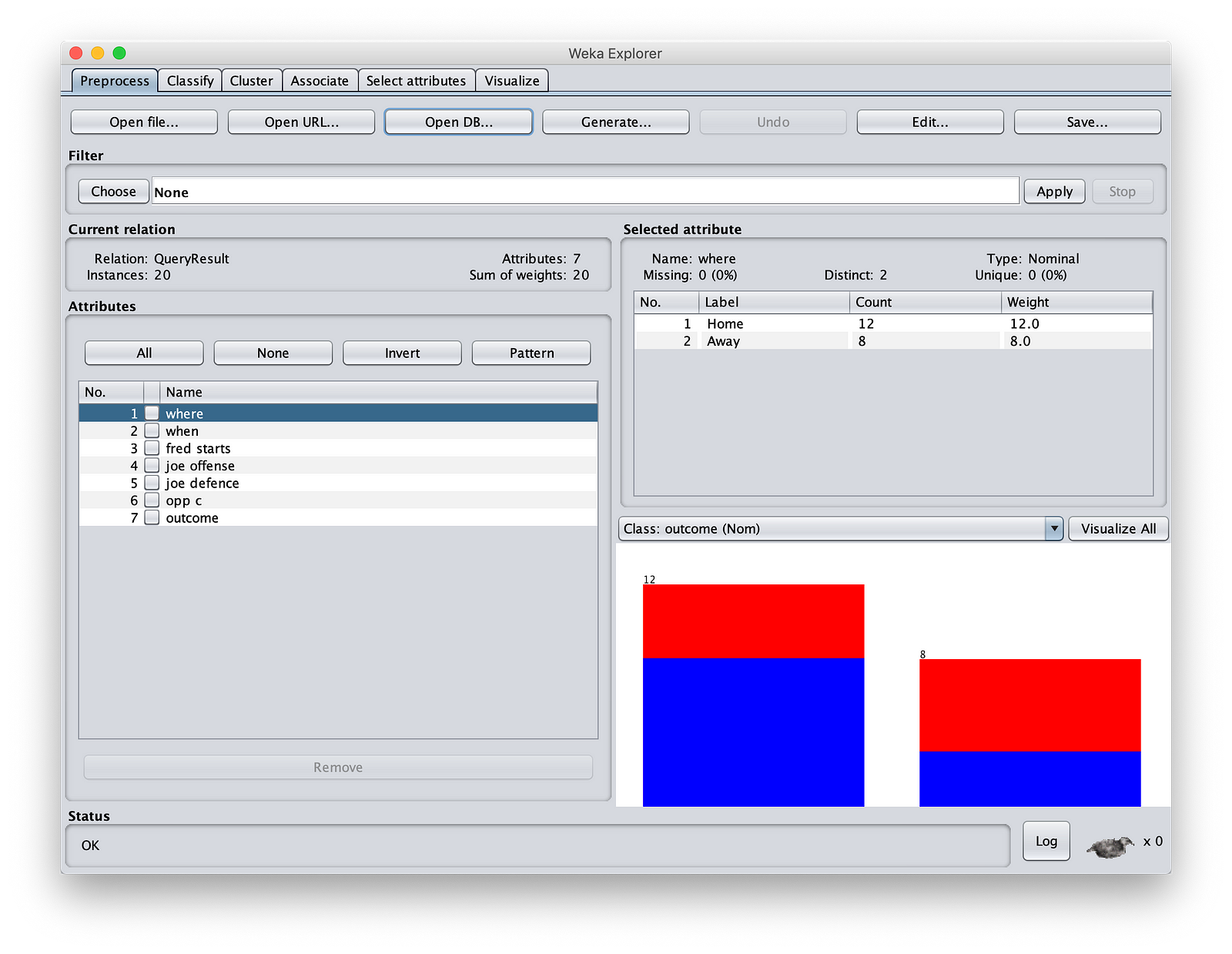Invert the attribute selection

point(402,353)
